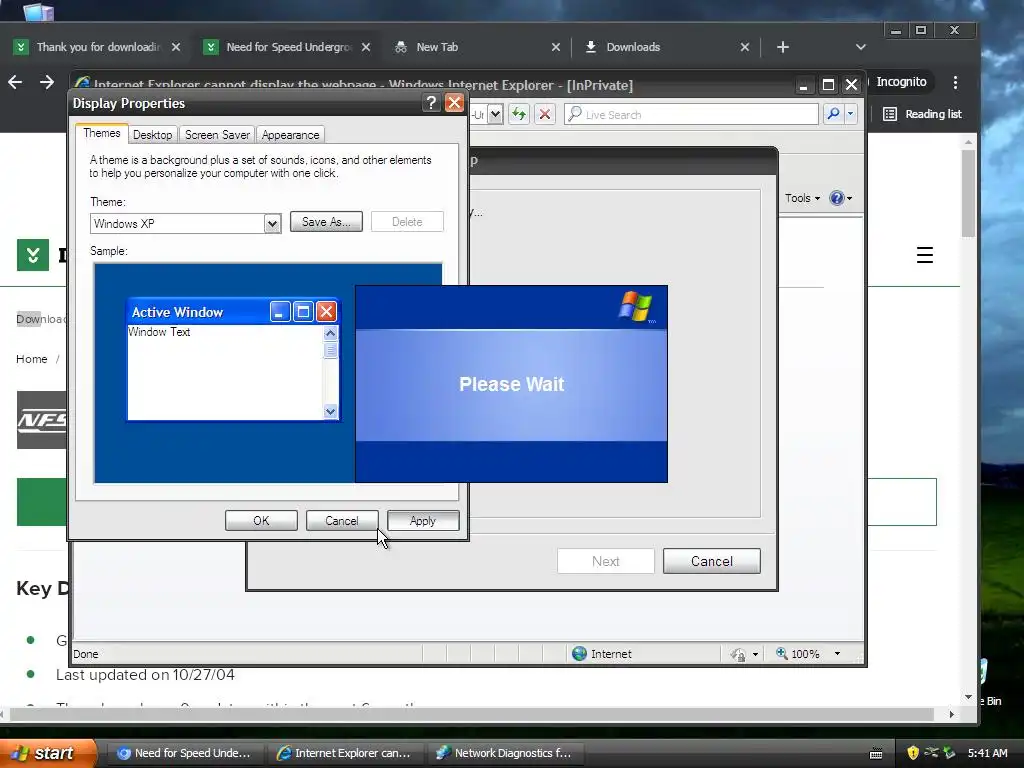
Task: Click the browser back arrow
Action: tap(15, 82)
